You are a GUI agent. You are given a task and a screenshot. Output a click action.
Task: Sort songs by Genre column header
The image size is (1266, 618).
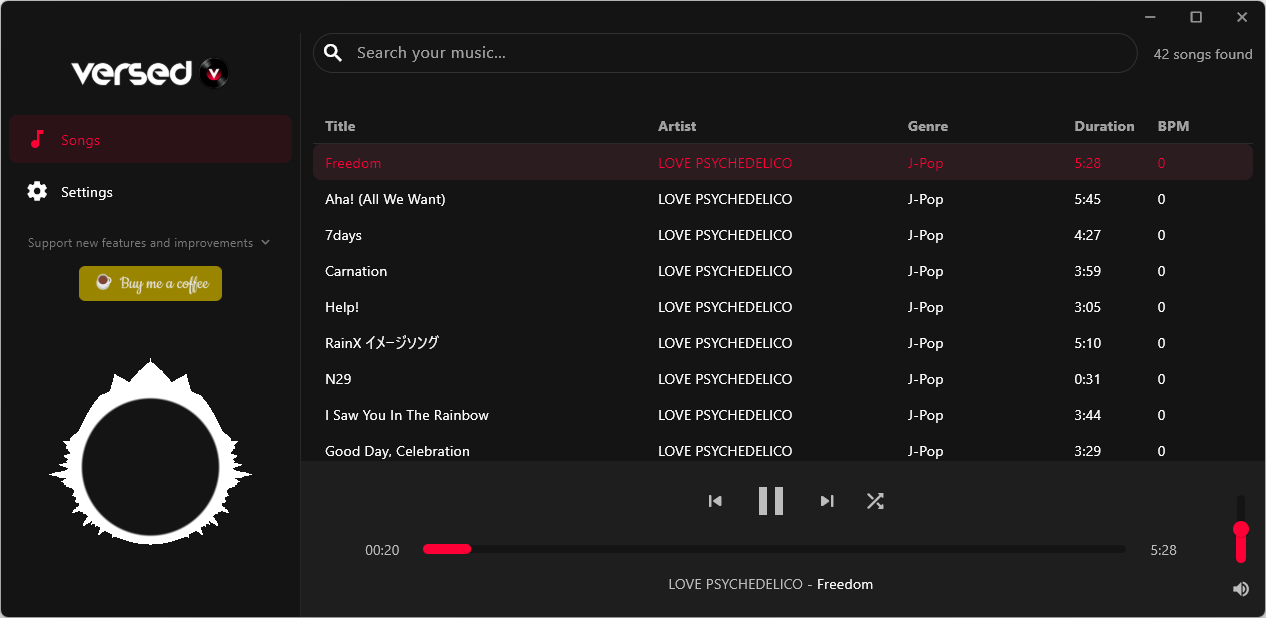pyautogui.click(x=928, y=126)
